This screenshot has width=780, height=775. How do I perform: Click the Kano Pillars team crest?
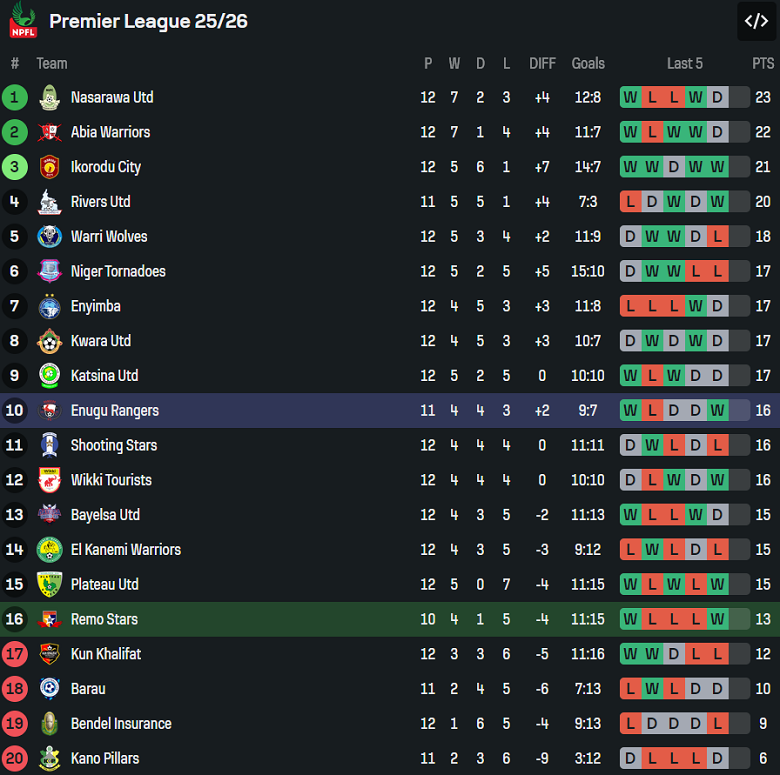pos(49,759)
